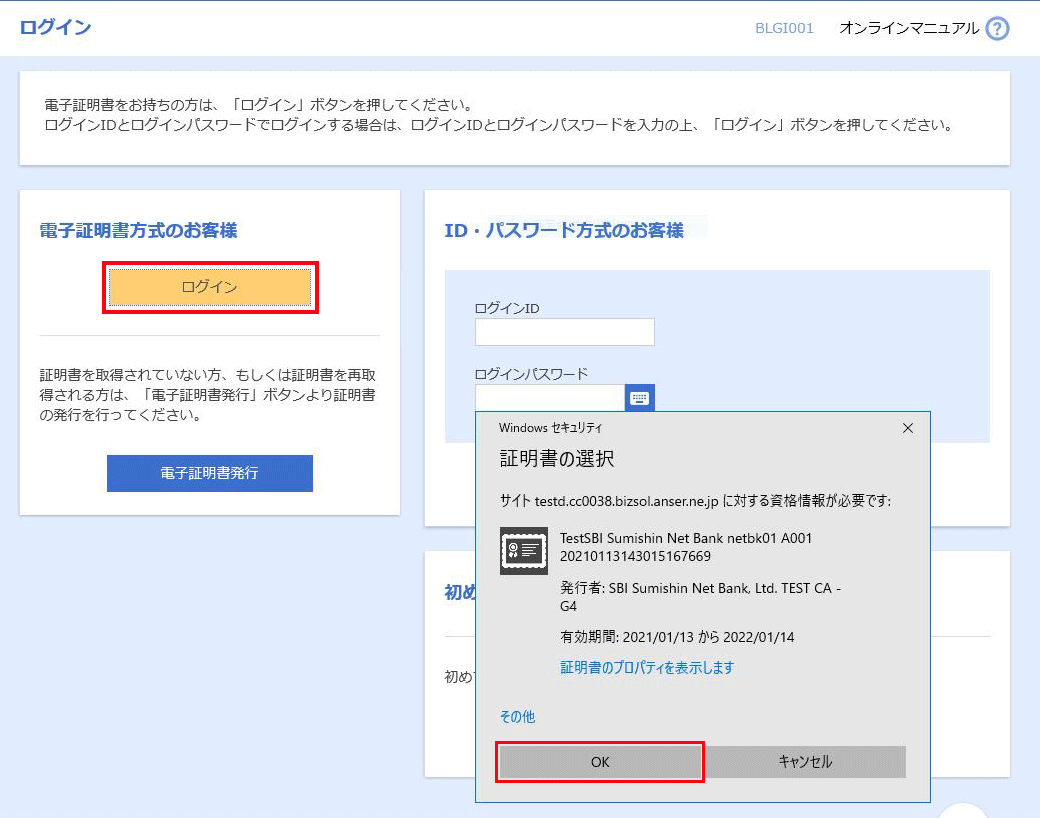Expand その他 for more certificate choices
1040x818 pixels.
coord(517,716)
